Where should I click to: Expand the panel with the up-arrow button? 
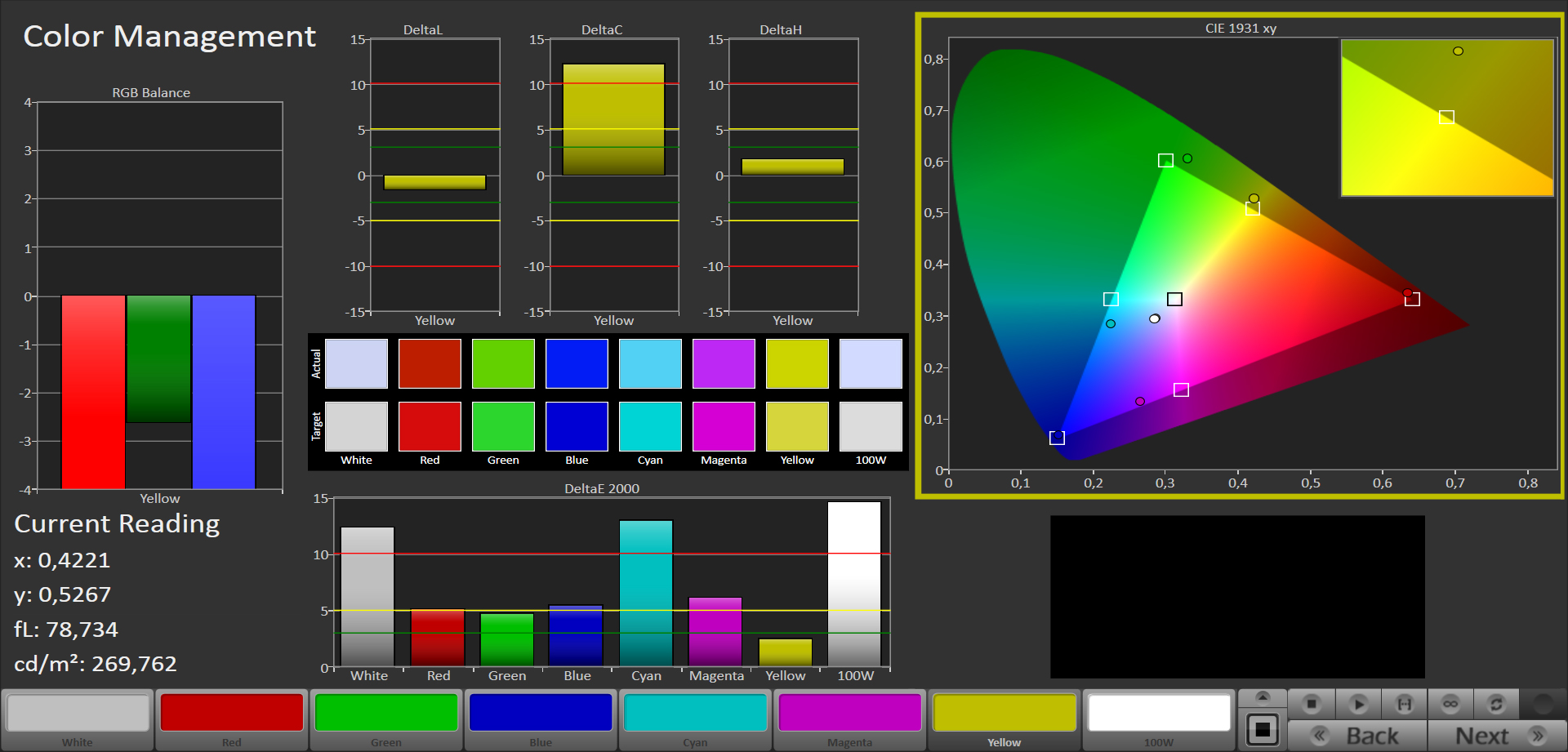click(1263, 697)
